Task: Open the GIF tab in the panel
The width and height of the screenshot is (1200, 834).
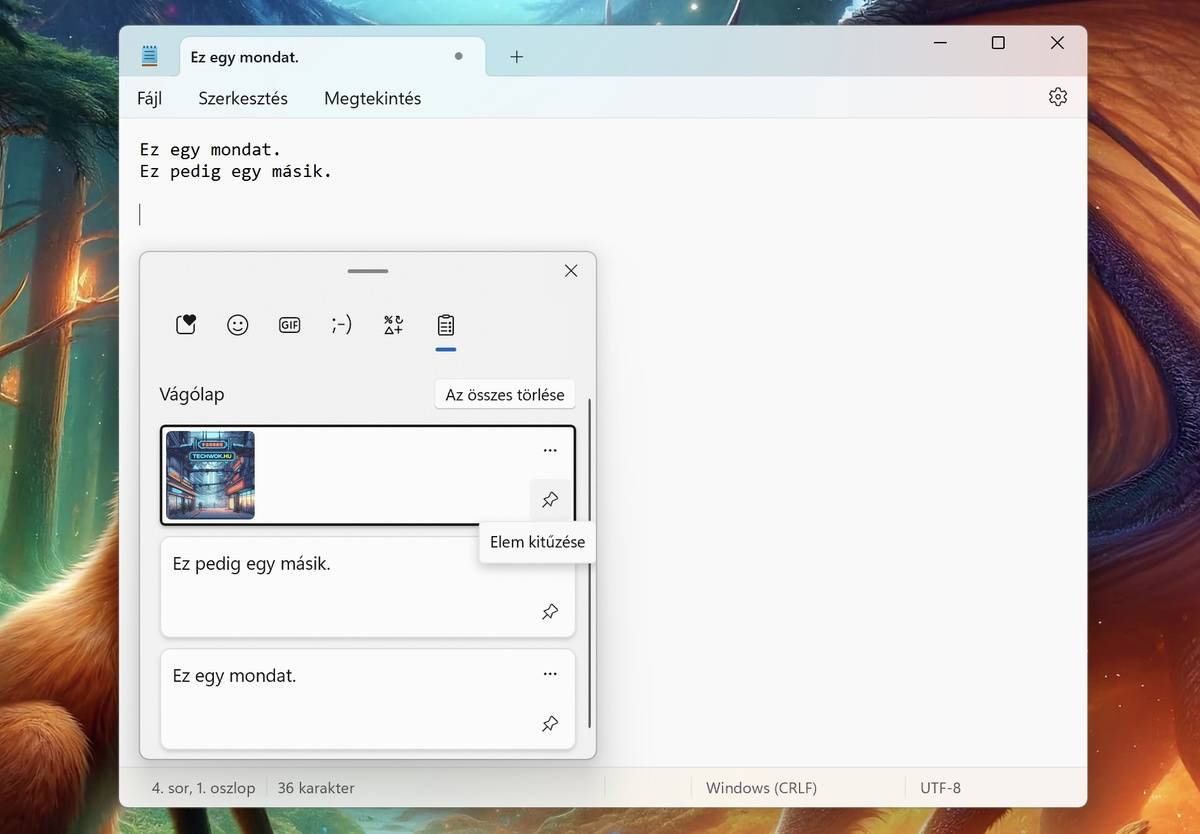Action: click(290, 325)
